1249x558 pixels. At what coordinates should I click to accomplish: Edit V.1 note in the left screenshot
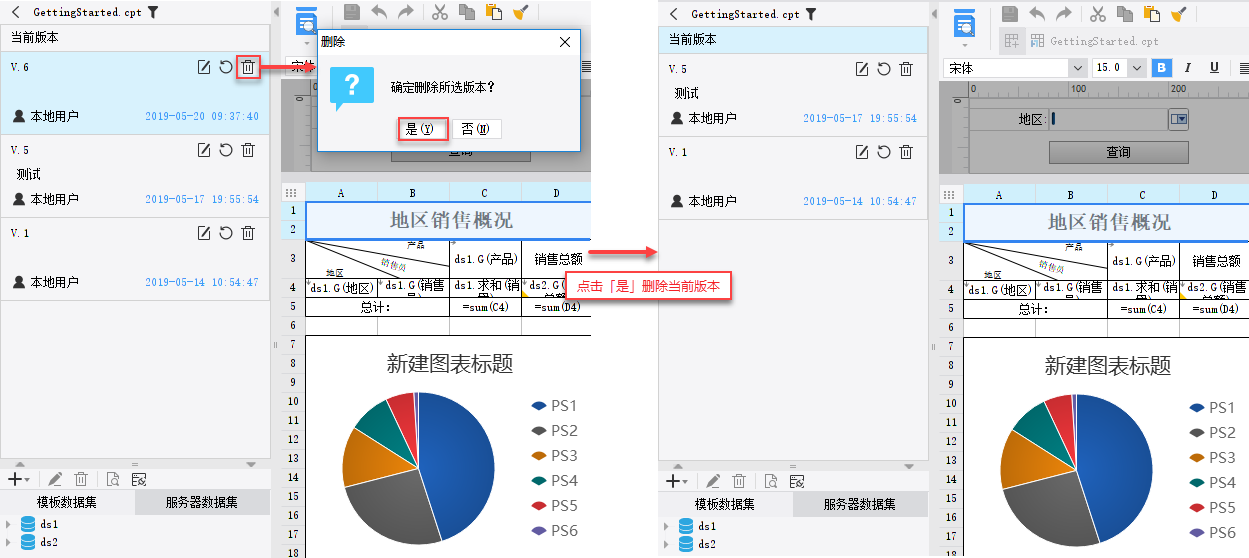pyautogui.click(x=204, y=233)
